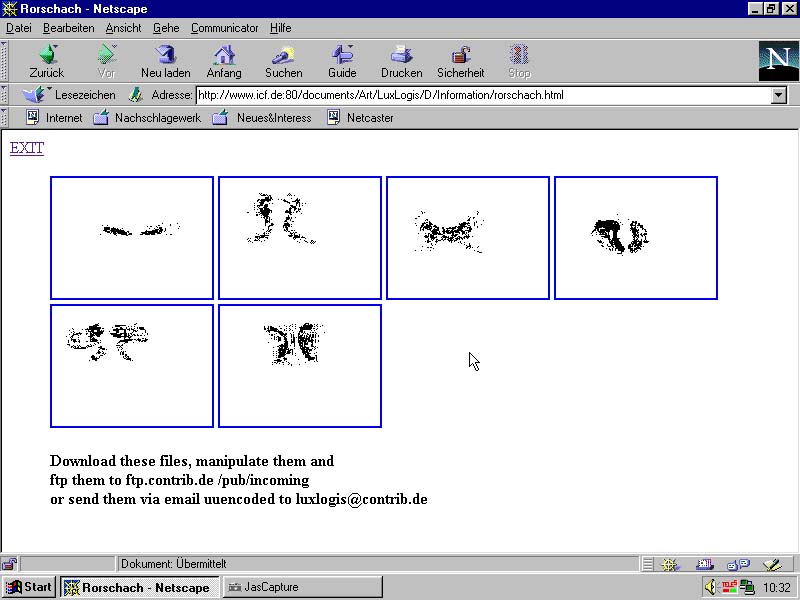Click the volume speaker tray icon
800x600 pixels.
711,587
